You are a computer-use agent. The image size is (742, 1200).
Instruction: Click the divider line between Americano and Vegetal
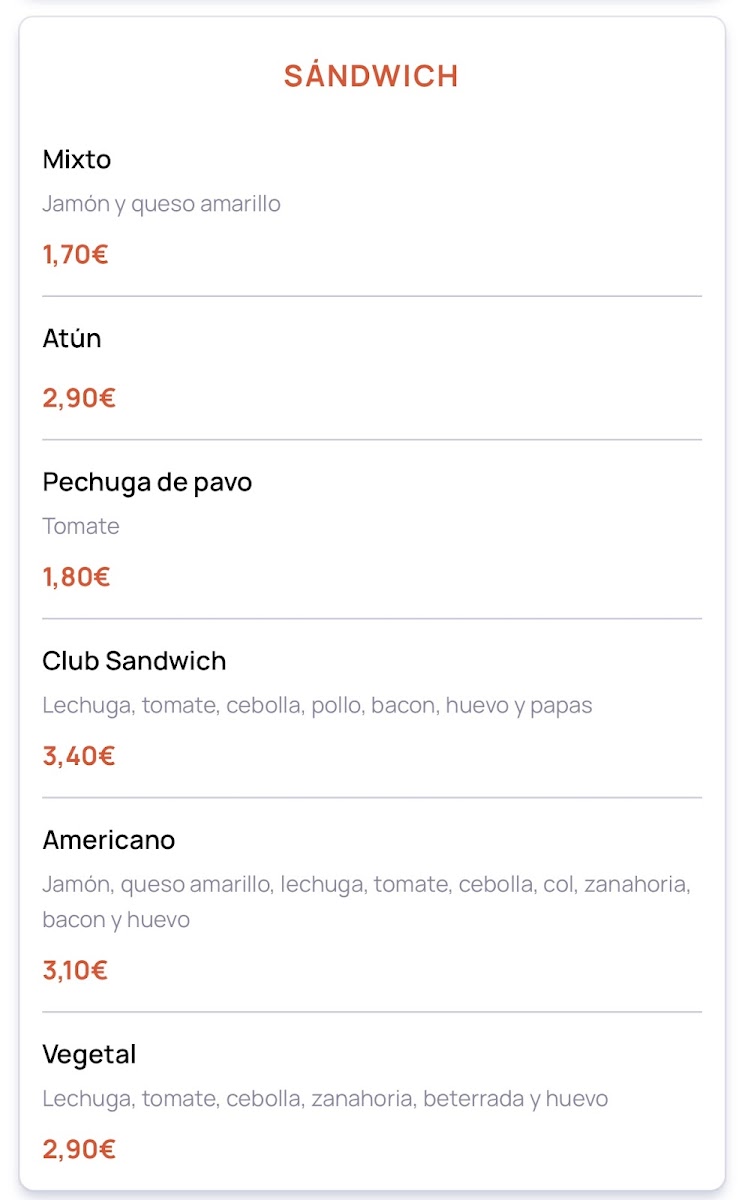[371, 1012]
